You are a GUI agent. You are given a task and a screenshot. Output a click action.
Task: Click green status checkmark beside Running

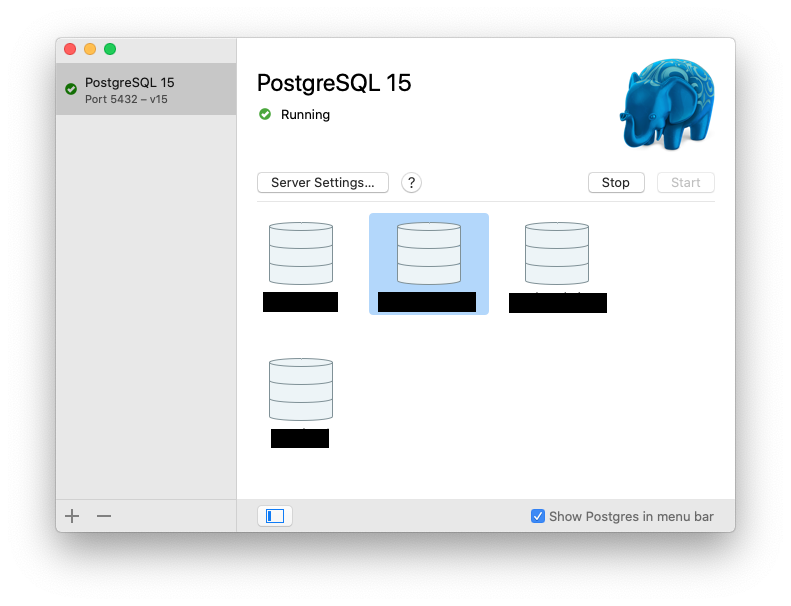[x=265, y=115]
